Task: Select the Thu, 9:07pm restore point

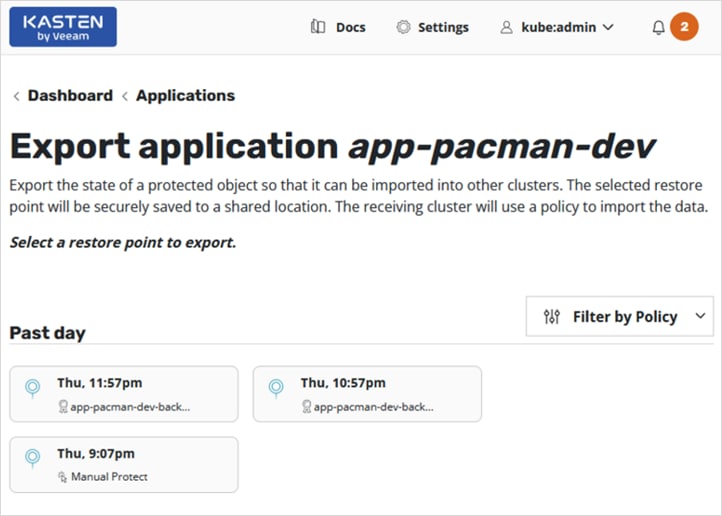Action: pos(124,465)
